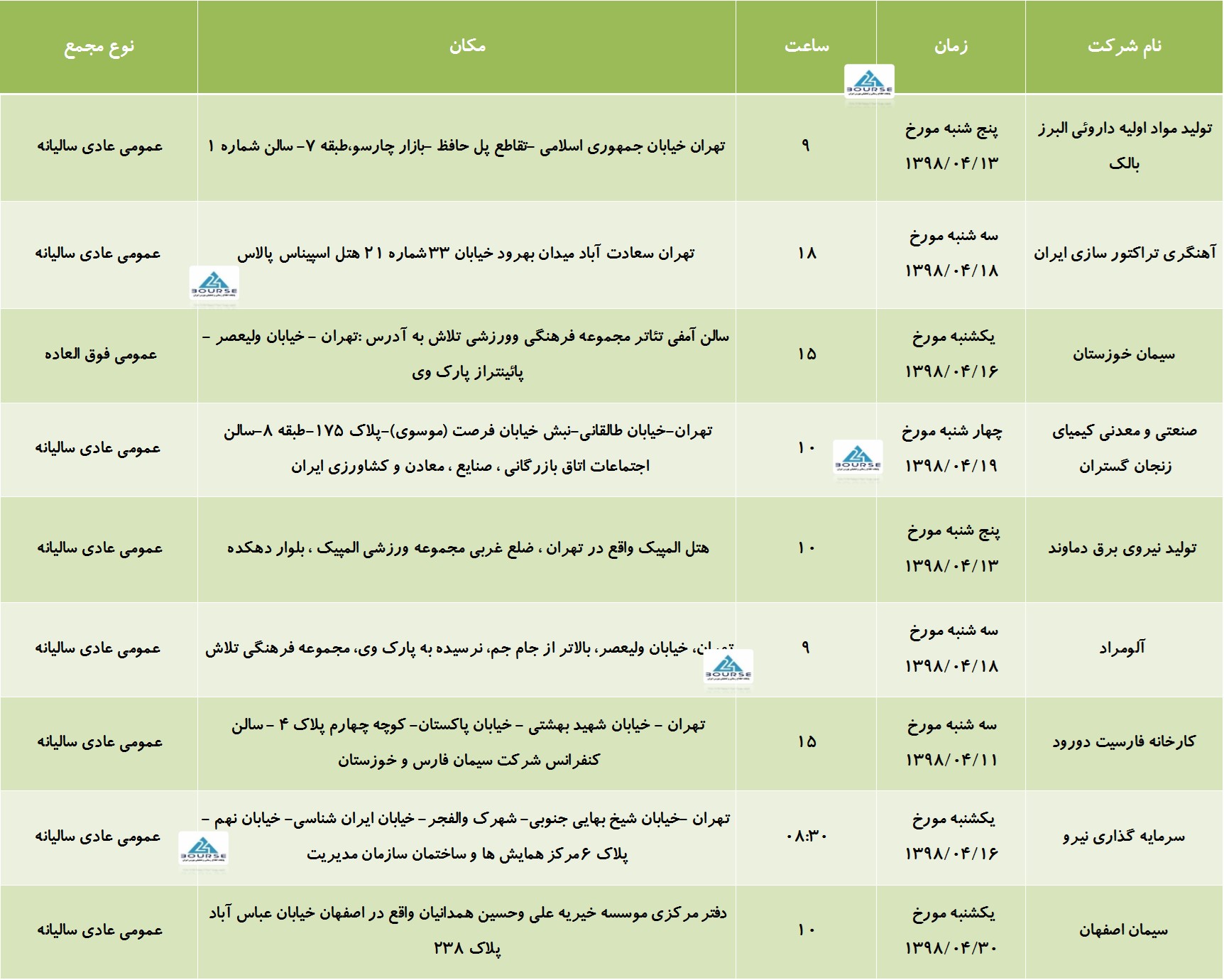
Task: Click date "یکشنبه مورخ ۱۳۹۸/۰۴/۳۰"
Action: click(951, 930)
